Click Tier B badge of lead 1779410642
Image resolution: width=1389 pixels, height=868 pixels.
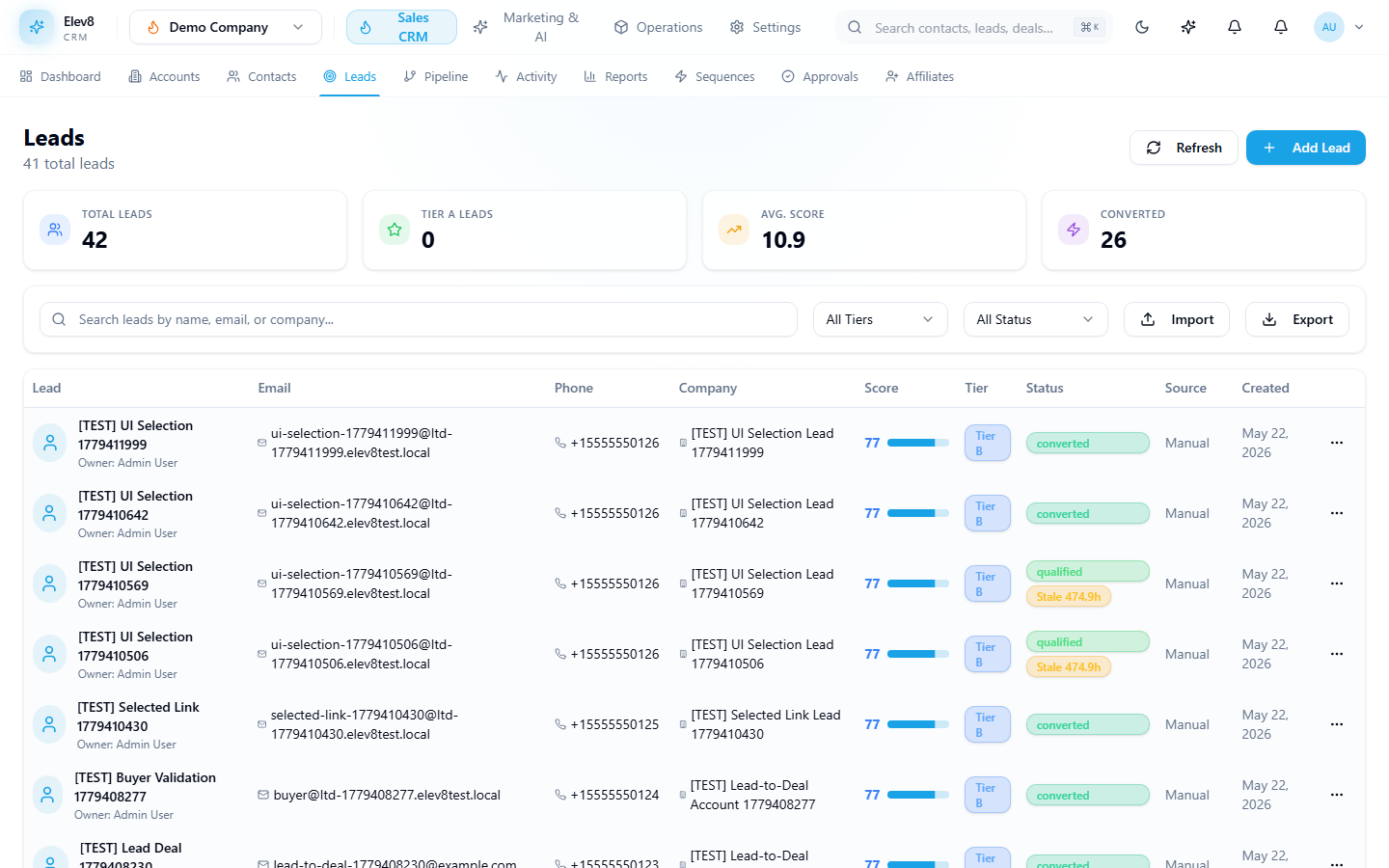pos(987,513)
